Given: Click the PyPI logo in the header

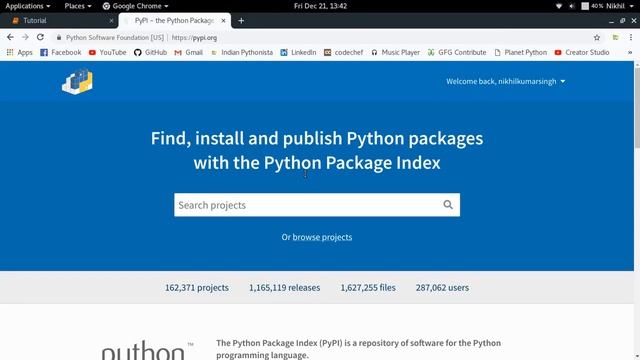Looking at the screenshot, I should point(77,82).
